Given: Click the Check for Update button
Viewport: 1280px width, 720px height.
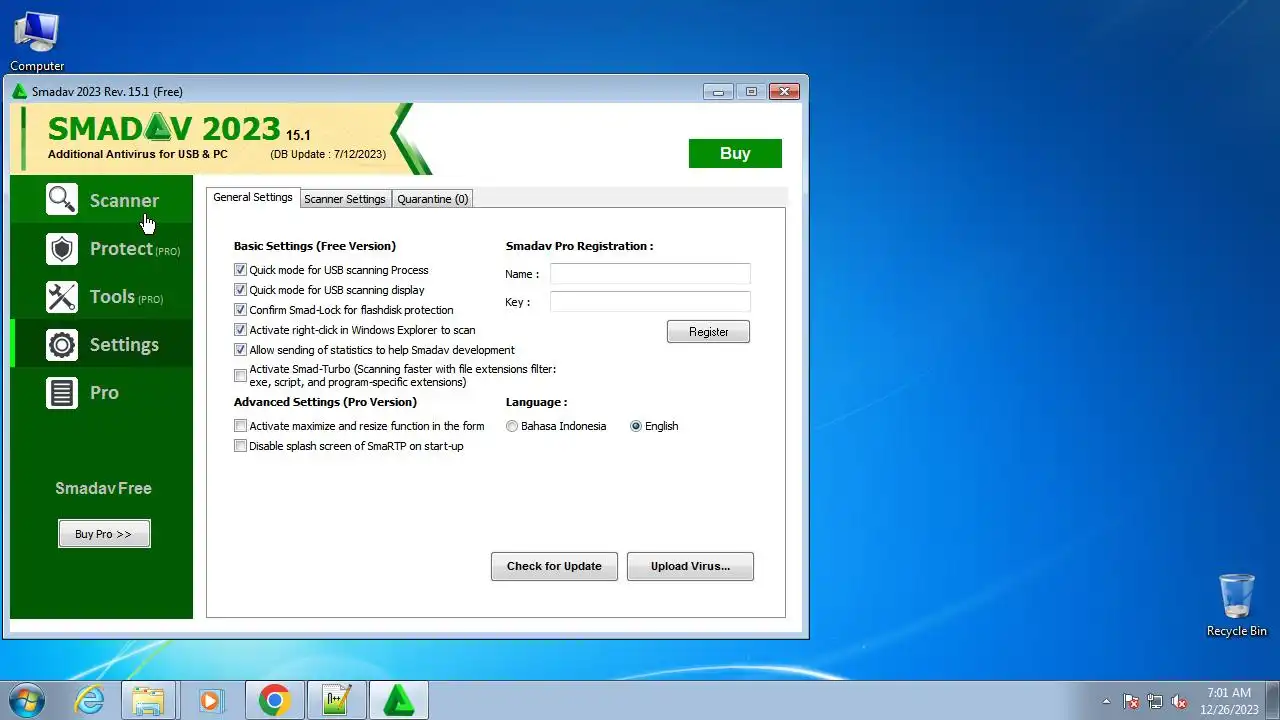Looking at the screenshot, I should pyautogui.click(x=554, y=566).
